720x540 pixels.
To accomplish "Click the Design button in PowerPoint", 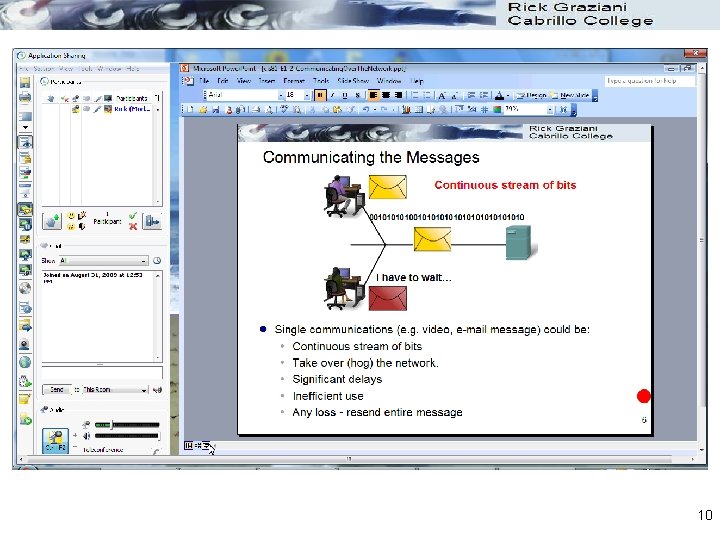I will [x=531, y=96].
